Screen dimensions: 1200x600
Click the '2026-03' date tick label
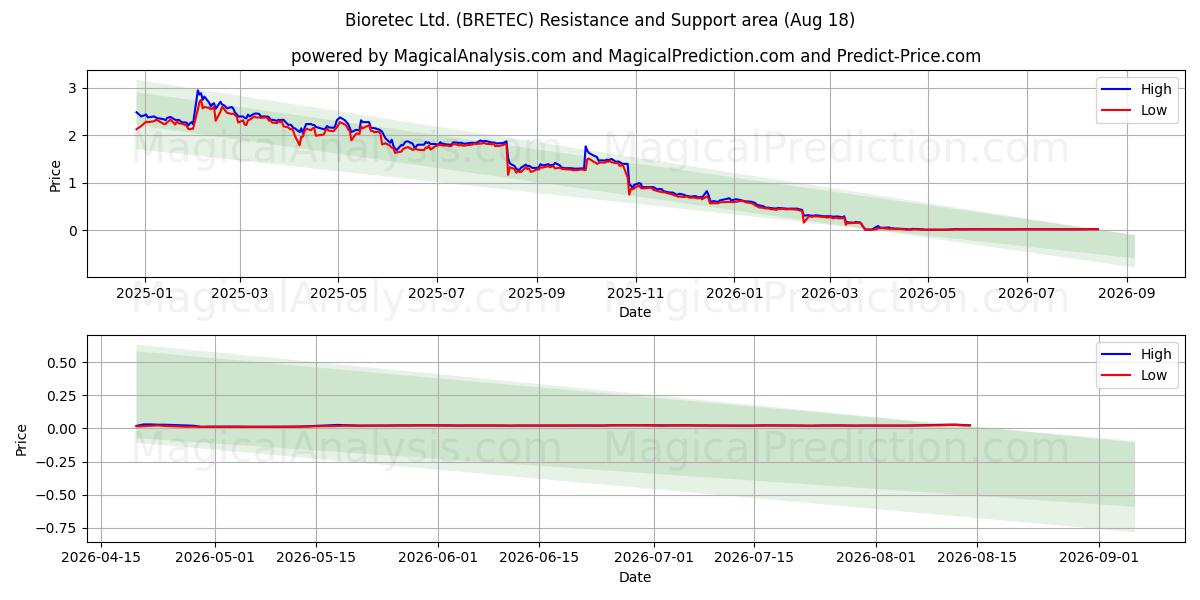click(x=829, y=294)
